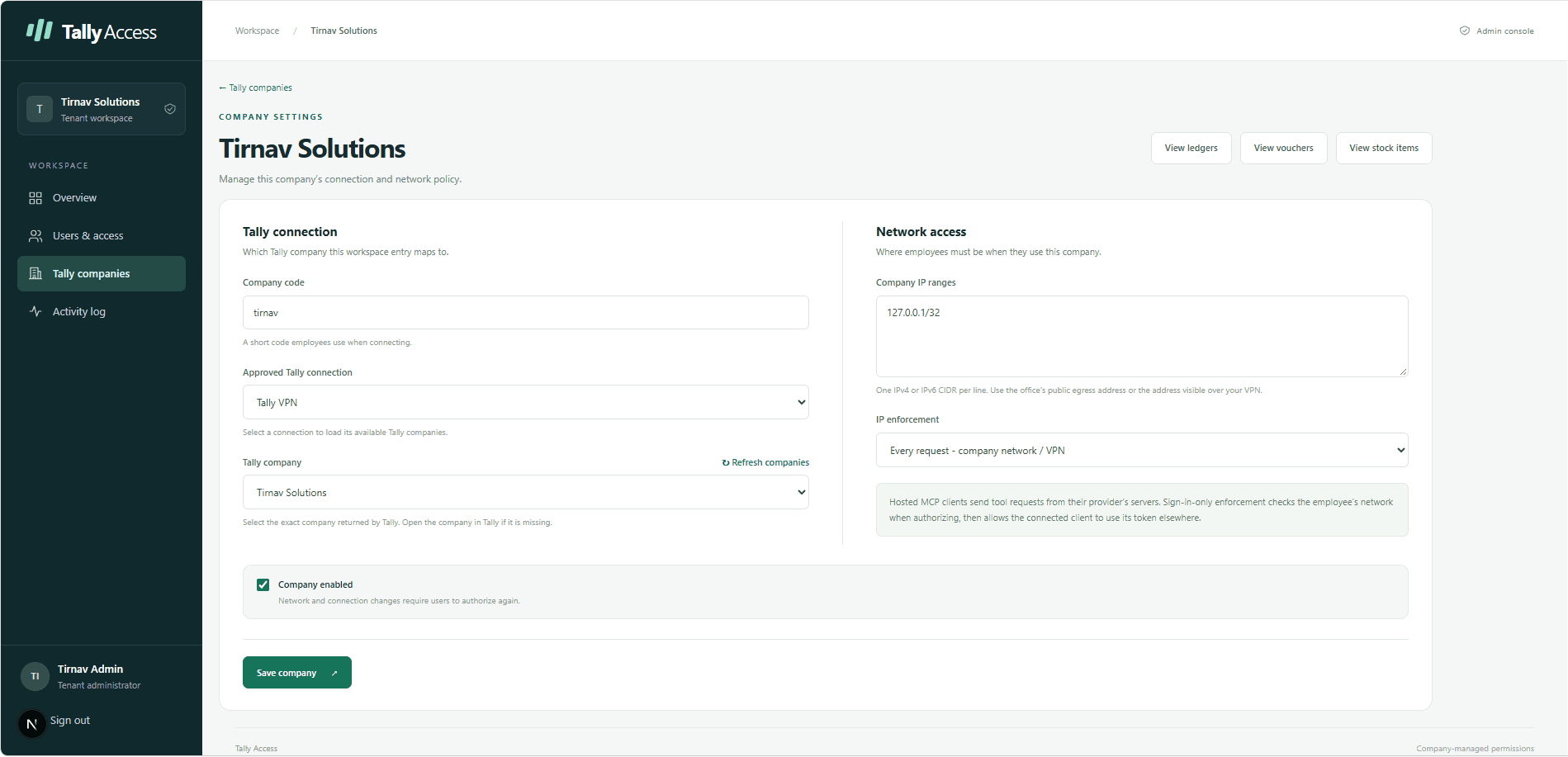
Task: Open the IP enforcement dropdown
Action: click(1142, 451)
